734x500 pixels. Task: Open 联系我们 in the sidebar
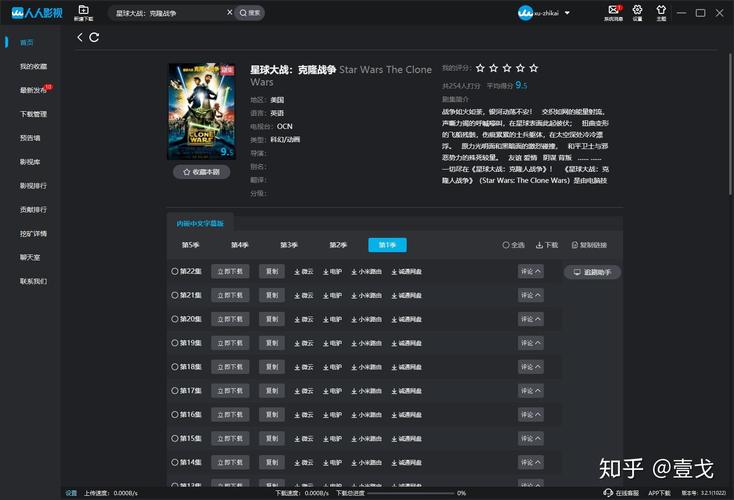click(33, 281)
